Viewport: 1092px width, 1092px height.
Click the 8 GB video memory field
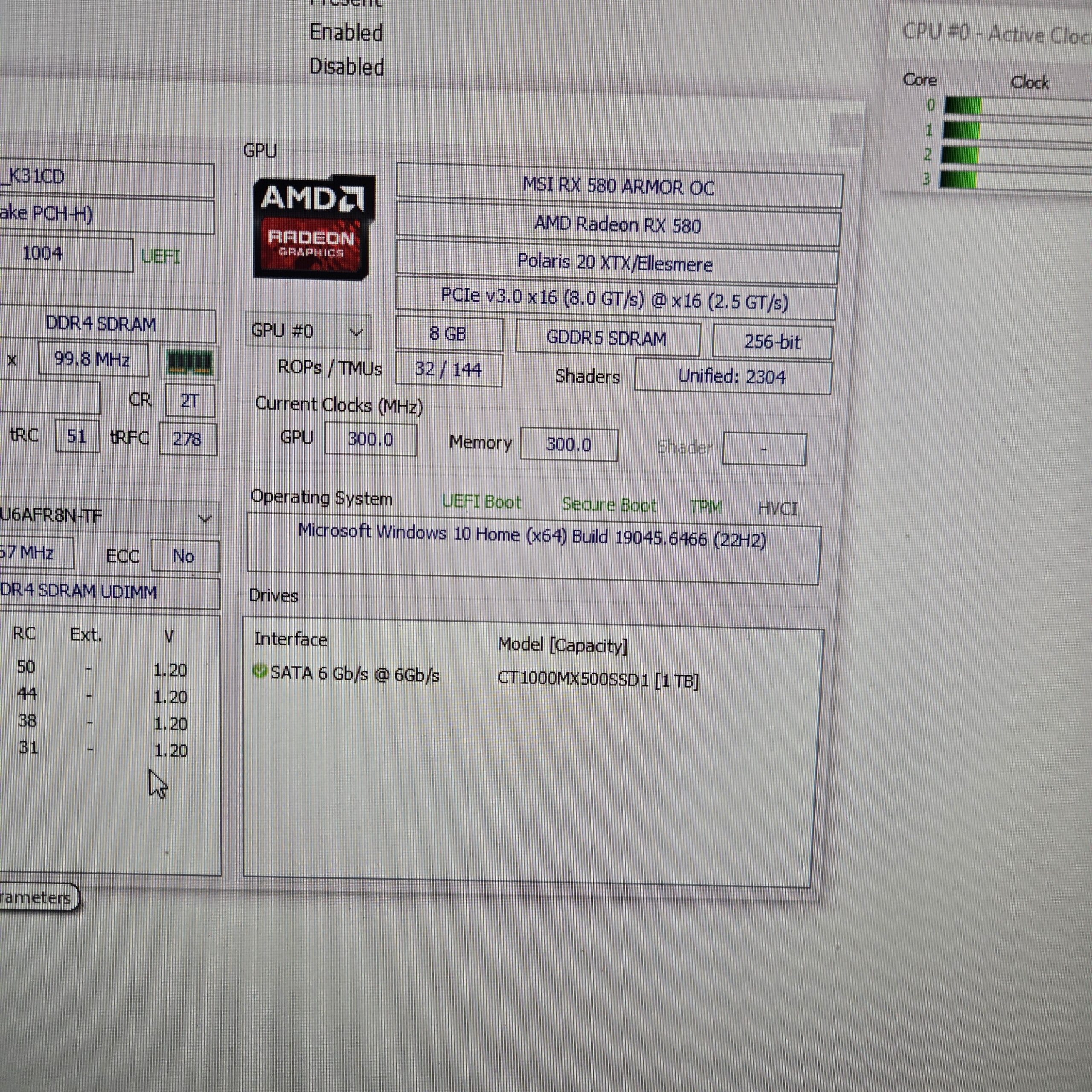[449, 334]
